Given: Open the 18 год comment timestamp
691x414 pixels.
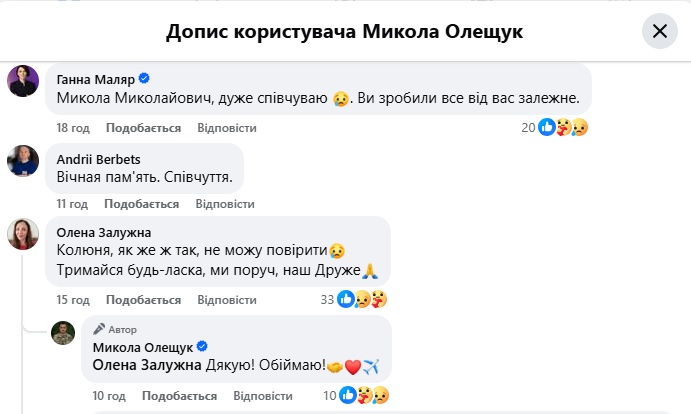Looking at the screenshot, I should (73, 128).
